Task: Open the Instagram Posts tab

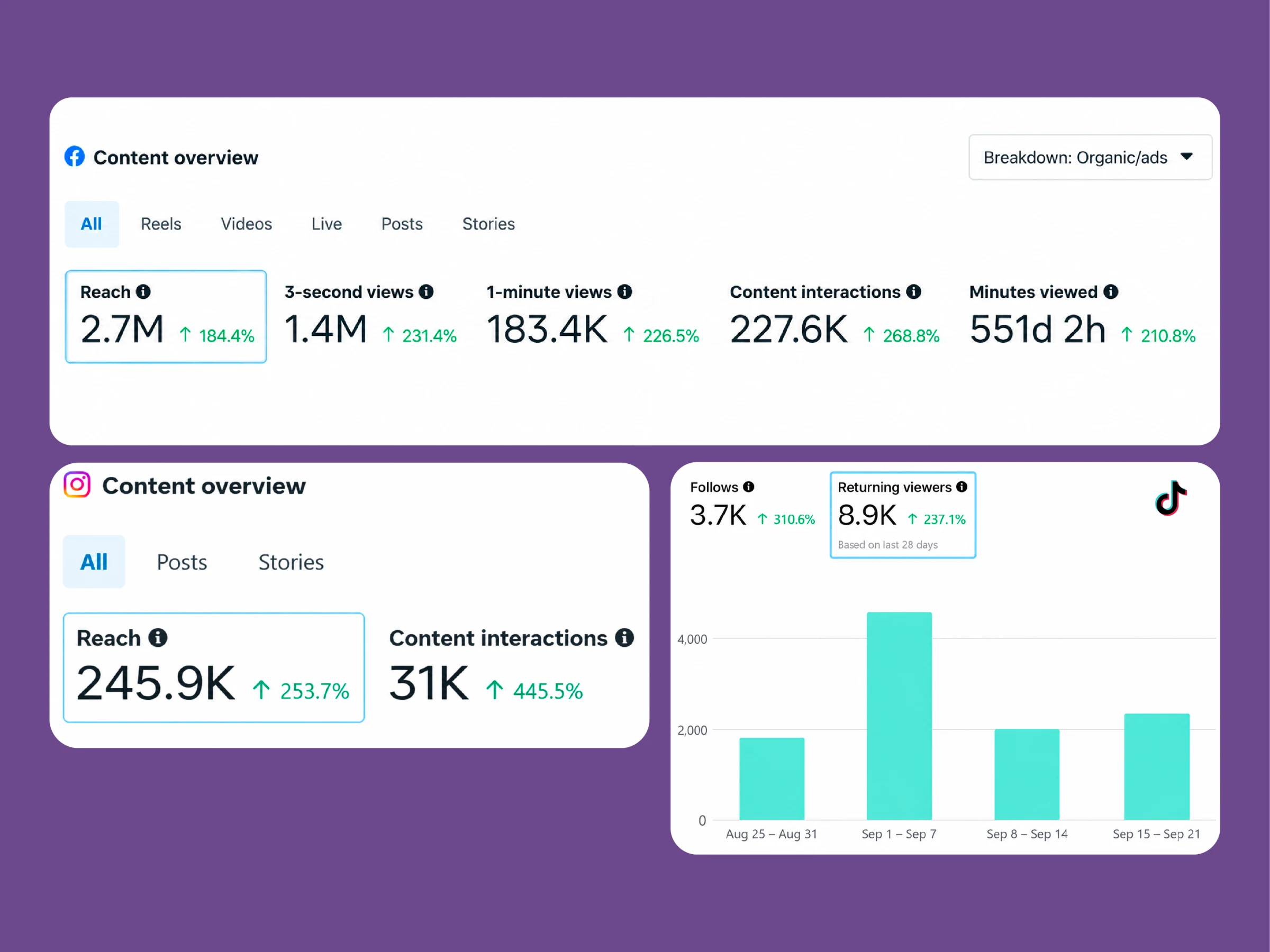Action: click(182, 562)
